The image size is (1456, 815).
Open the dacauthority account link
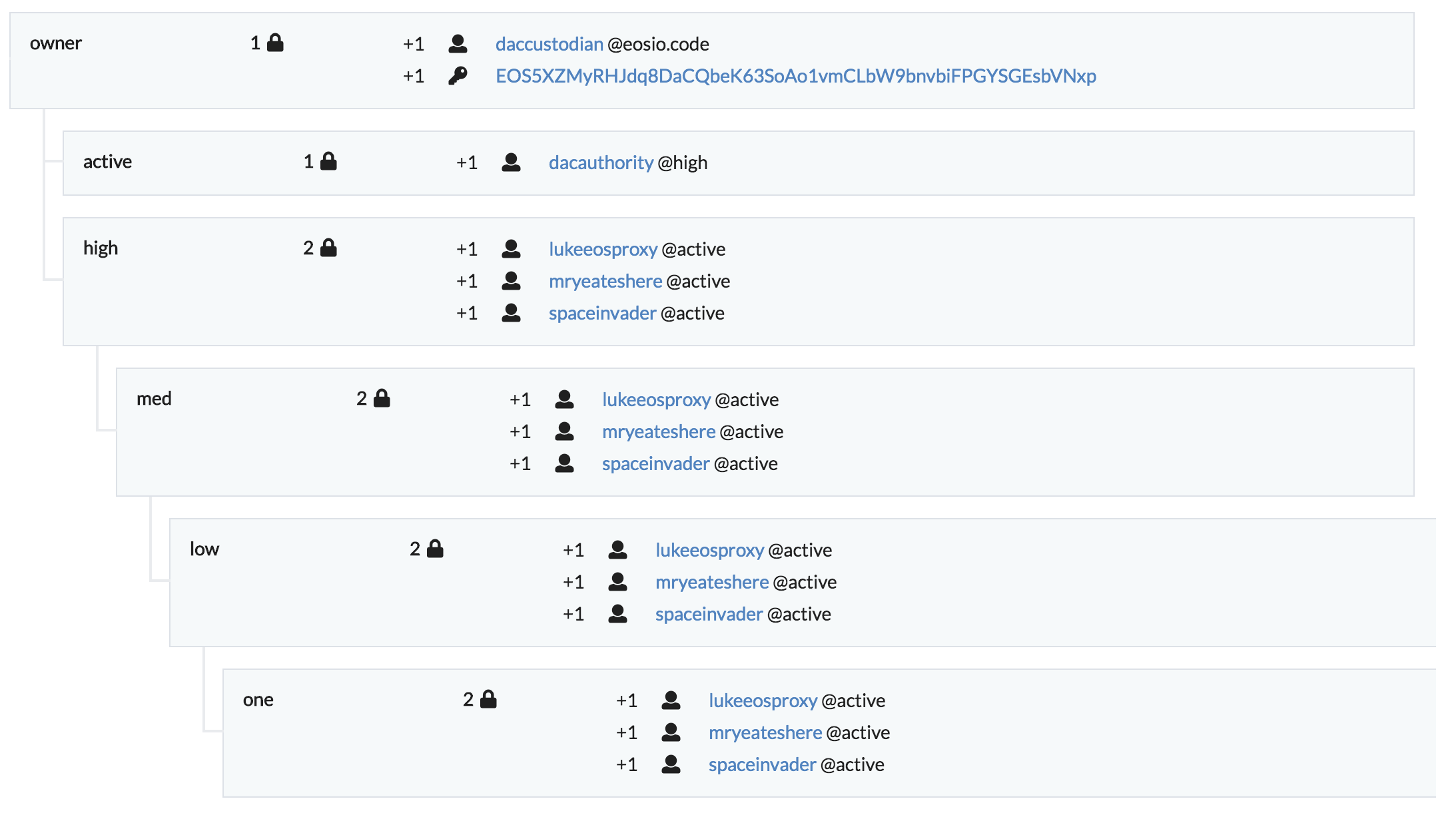pos(600,162)
